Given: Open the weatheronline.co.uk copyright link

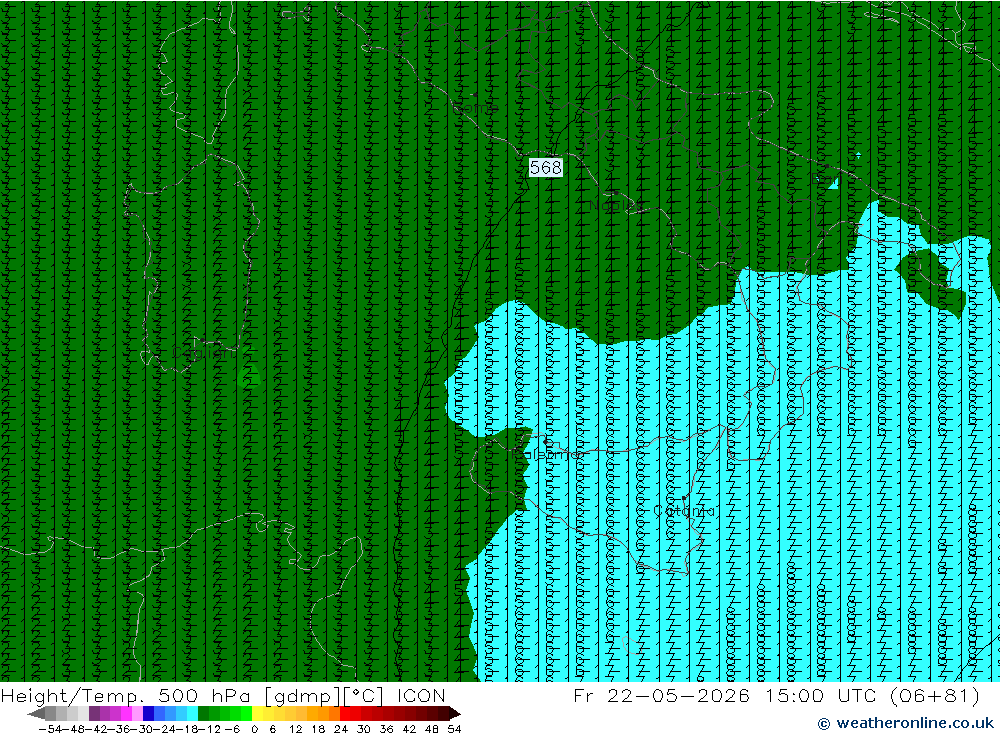Looking at the screenshot, I should (x=906, y=723).
